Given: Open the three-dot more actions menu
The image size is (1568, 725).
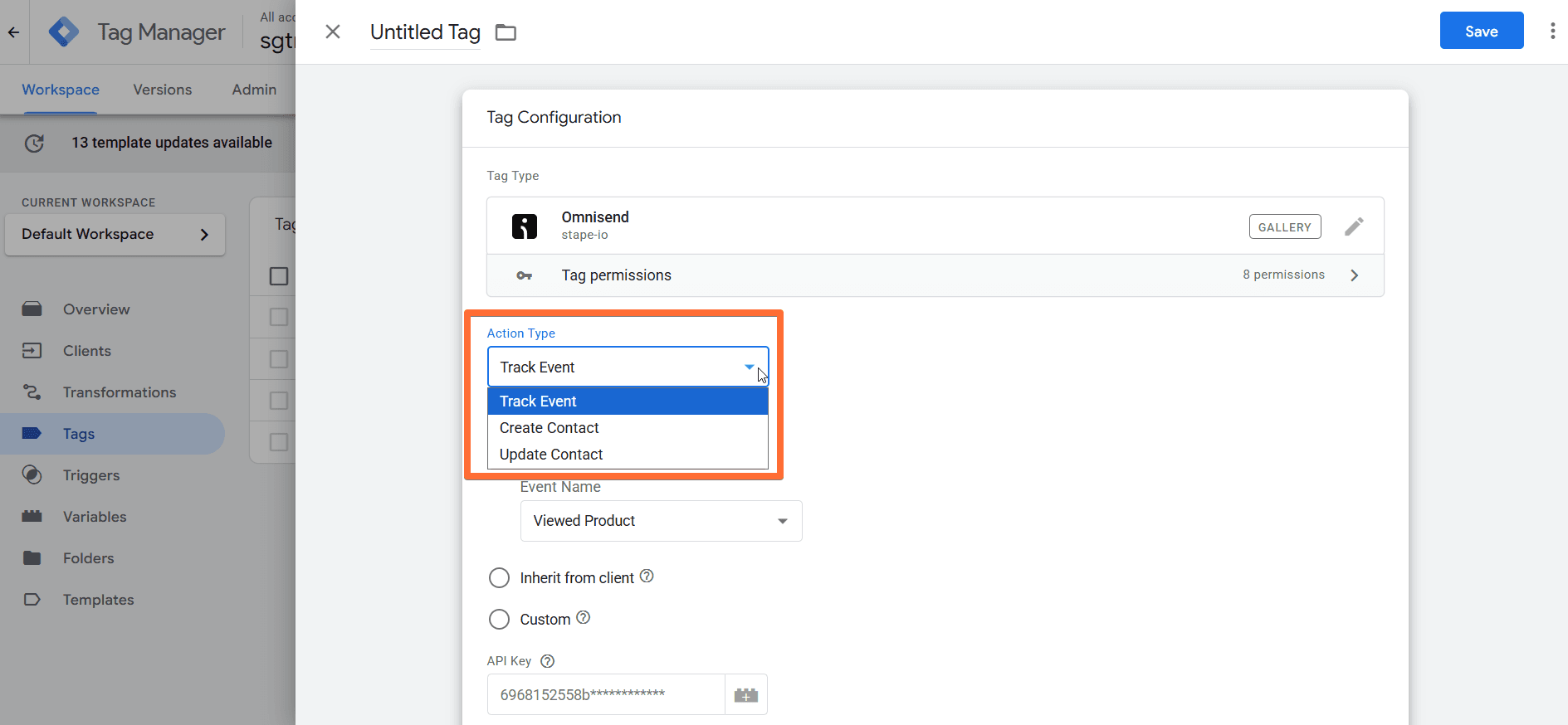Looking at the screenshot, I should click(x=1552, y=31).
